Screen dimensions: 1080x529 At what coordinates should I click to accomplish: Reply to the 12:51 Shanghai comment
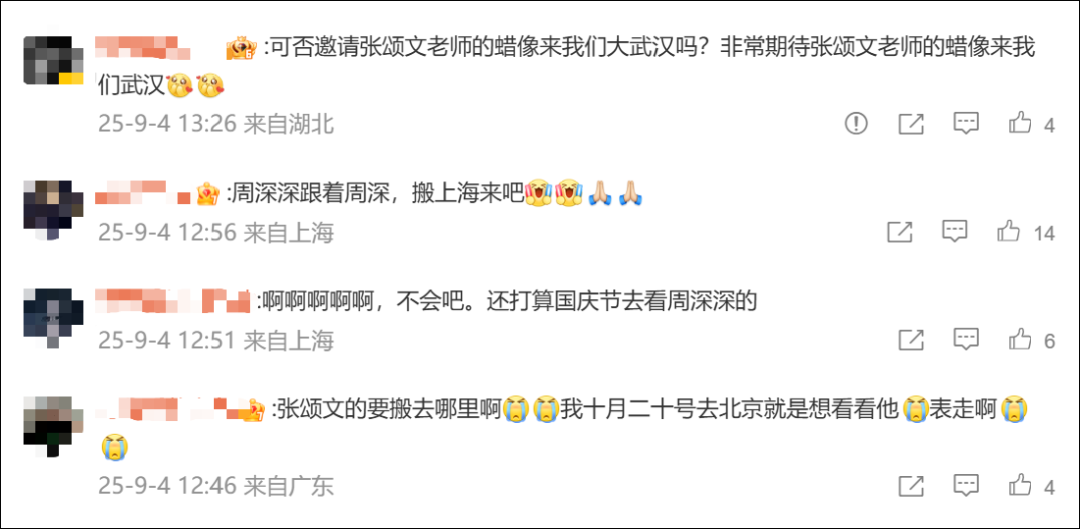tap(966, 340)
